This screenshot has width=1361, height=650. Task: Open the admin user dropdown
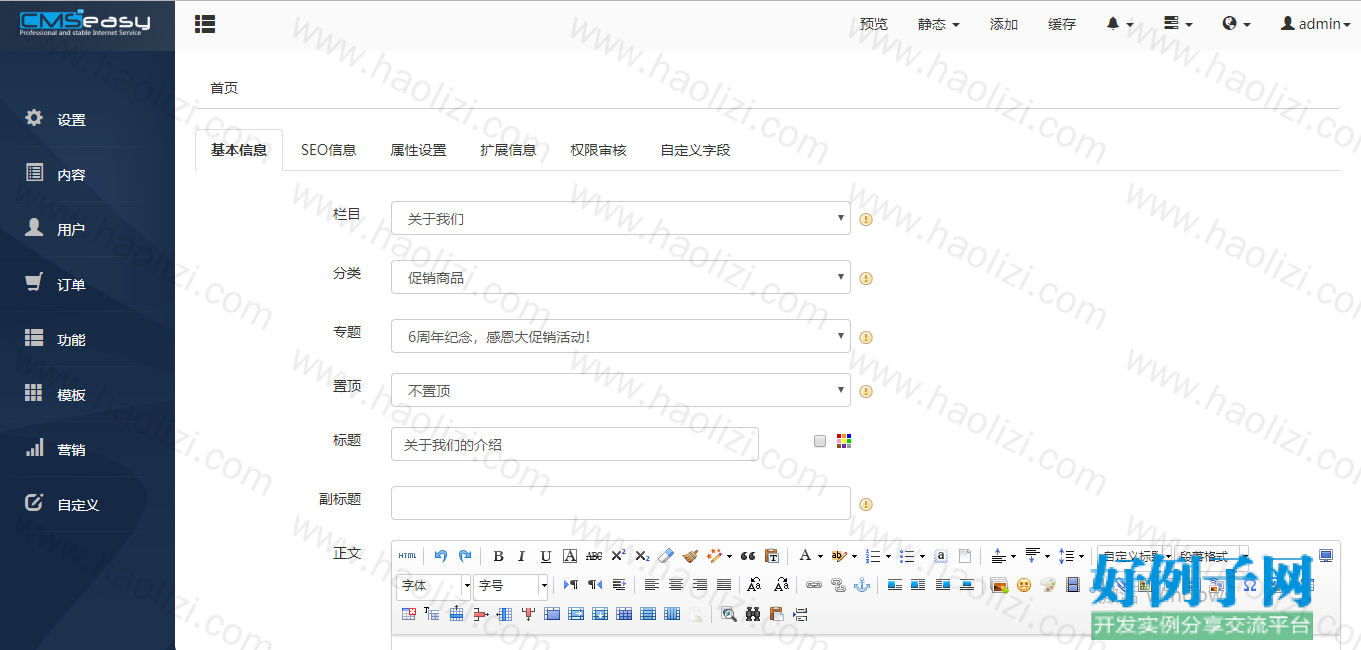tap(1315, 24)
